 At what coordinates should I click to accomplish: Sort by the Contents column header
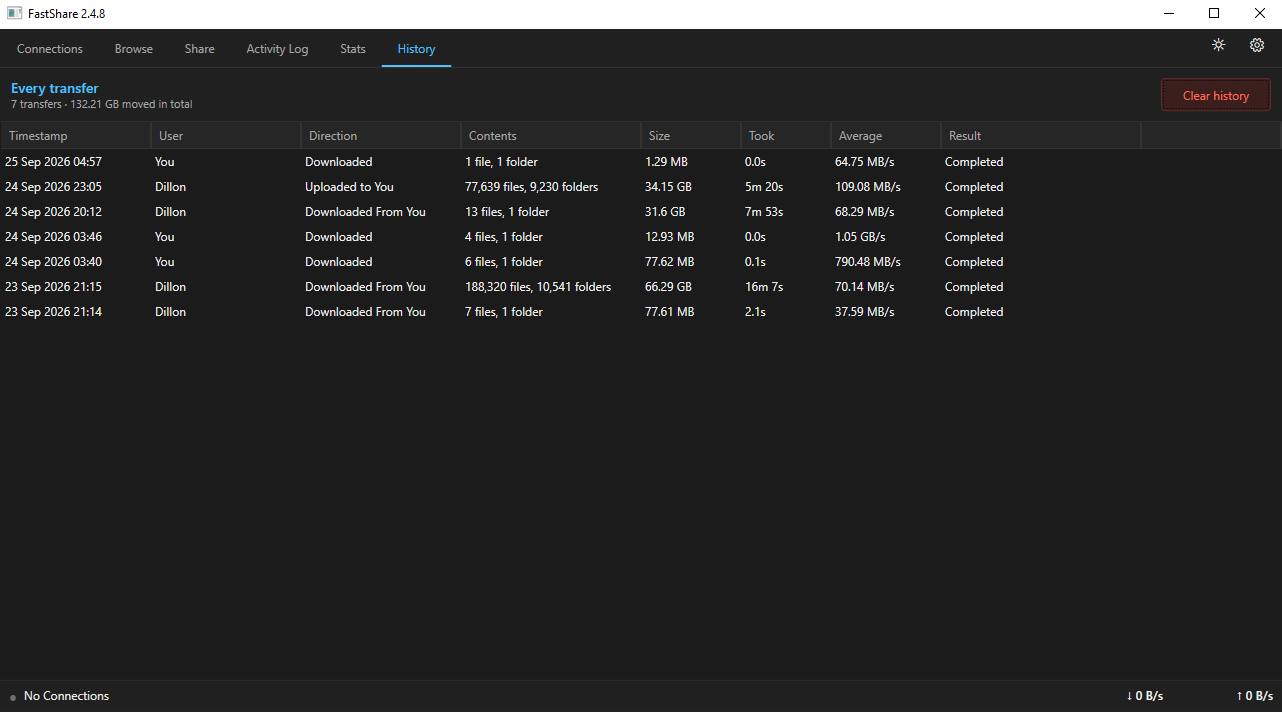click(x=551, y=136)
